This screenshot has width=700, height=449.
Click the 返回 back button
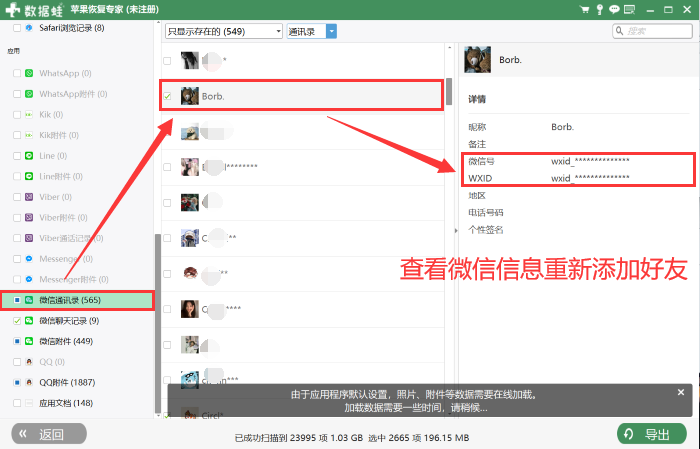[49, 434]
